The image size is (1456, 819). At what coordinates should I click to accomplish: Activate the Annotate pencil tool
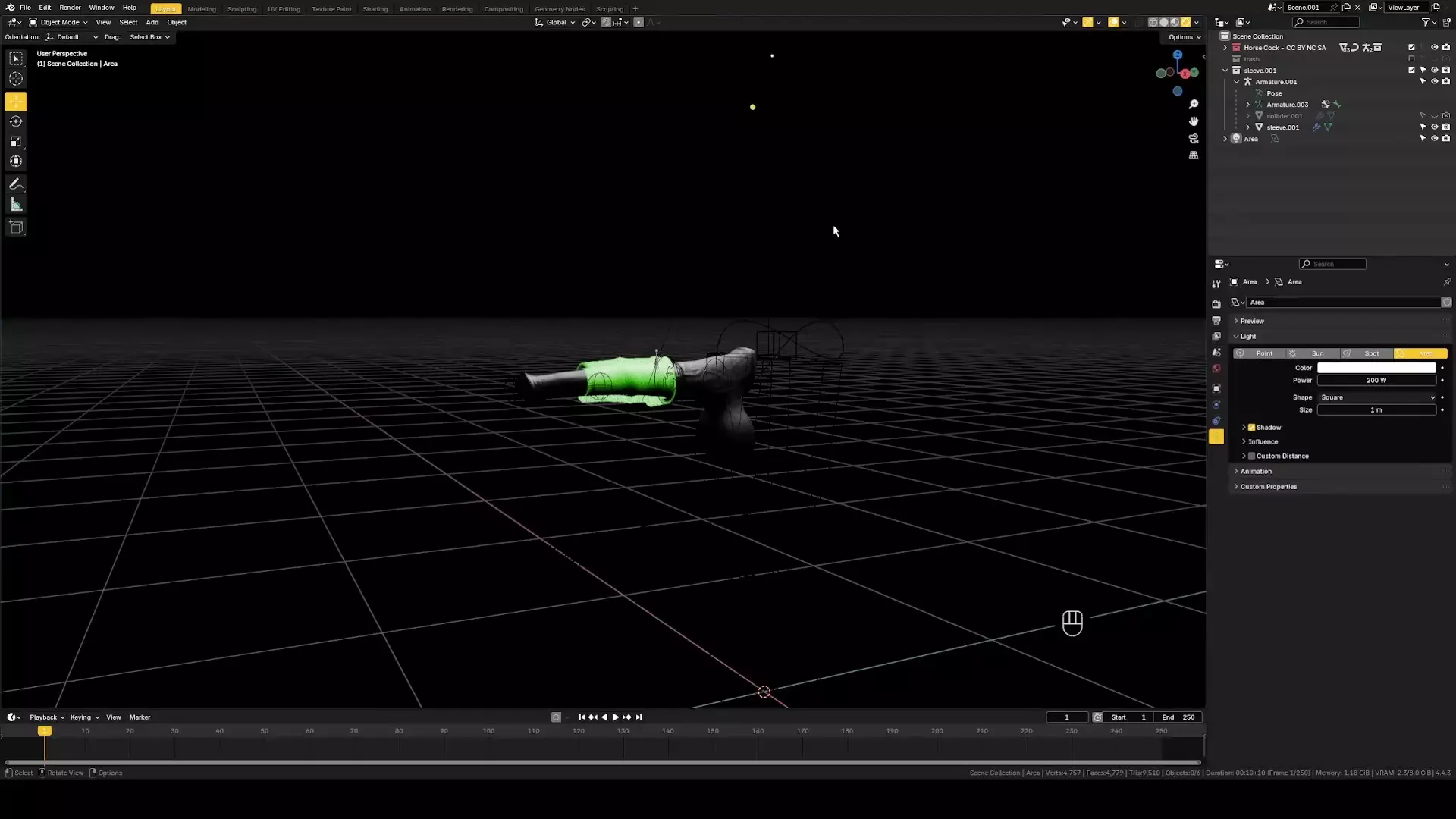pos(16,184)
